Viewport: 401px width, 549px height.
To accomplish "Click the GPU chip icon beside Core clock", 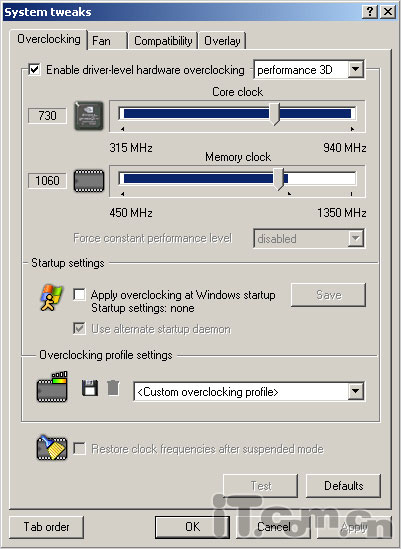I will pos(89,116).
